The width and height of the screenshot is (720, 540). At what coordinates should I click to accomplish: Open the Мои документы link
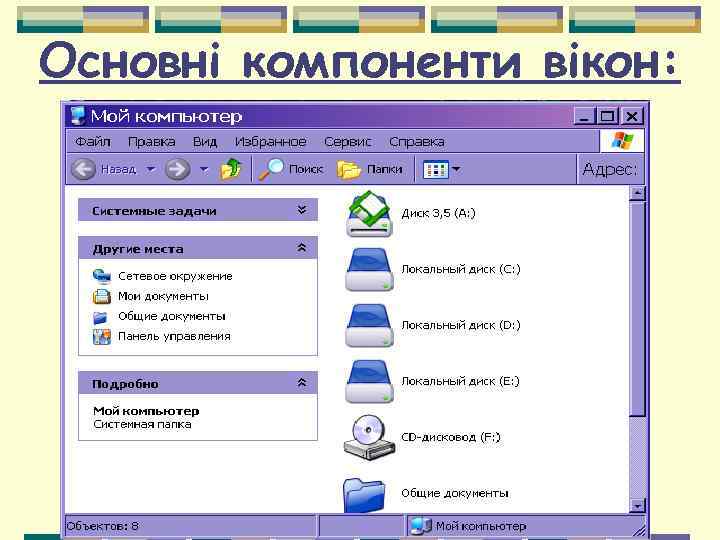pyautogui.click(x=163, y=296)
